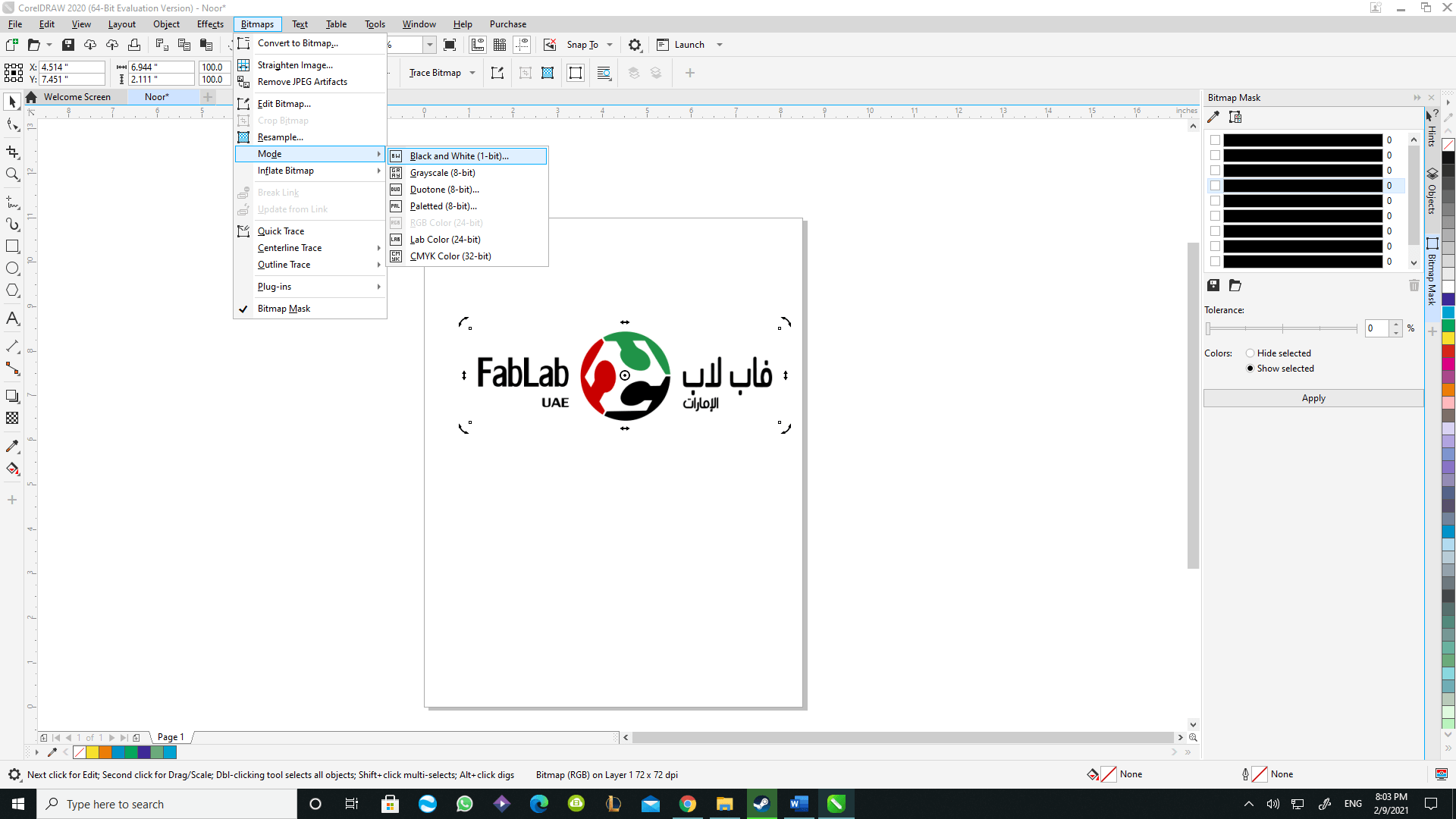This screenshot has width=1456, height=819.
Task: Select the Polygon tool
Action: 12,290
